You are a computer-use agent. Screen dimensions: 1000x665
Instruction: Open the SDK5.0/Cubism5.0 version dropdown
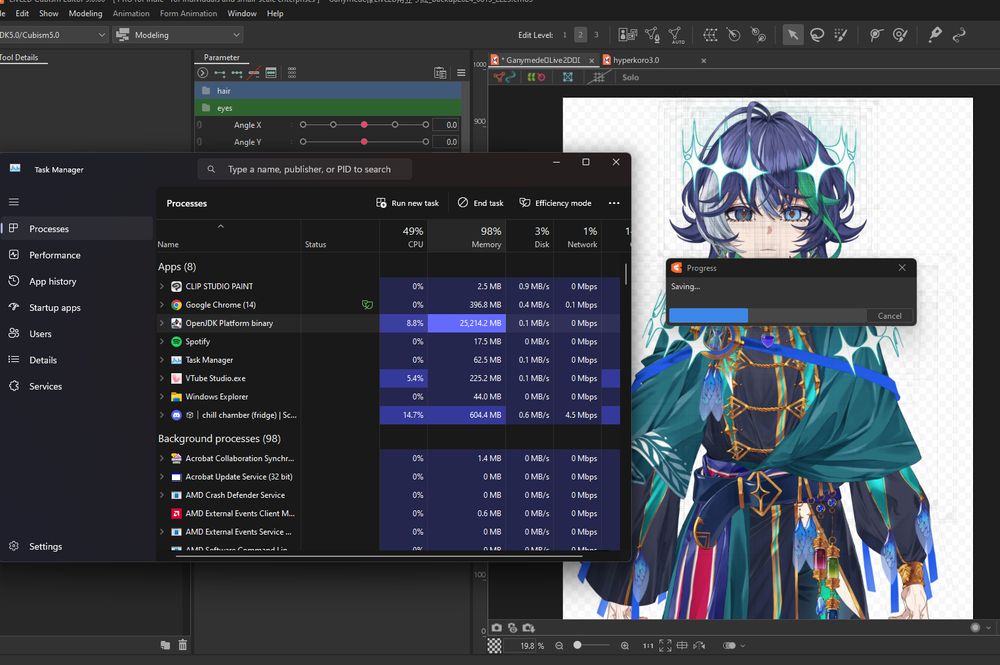pos(52,35)
